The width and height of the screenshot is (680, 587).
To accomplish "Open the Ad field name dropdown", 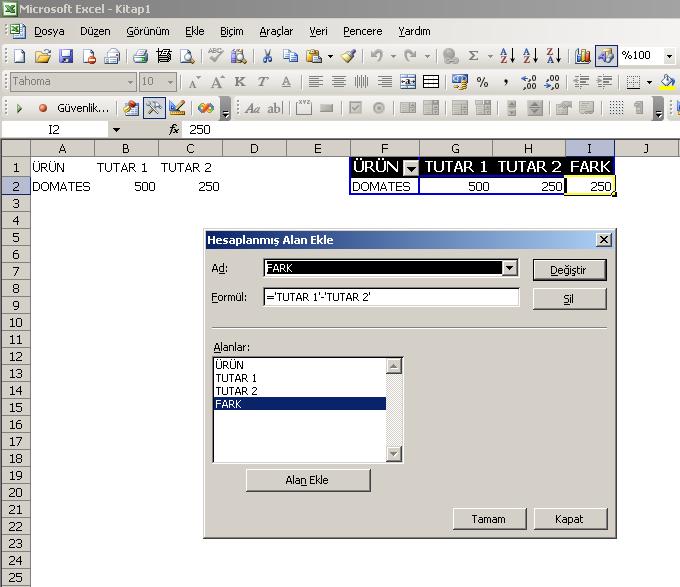I will click(x=510, y=268).
